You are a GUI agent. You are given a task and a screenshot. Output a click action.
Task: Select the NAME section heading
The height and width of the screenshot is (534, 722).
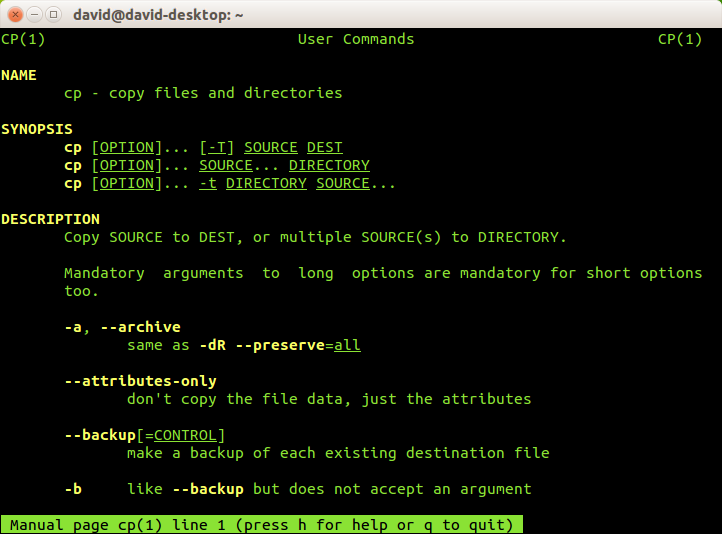(x=19, y=75)
